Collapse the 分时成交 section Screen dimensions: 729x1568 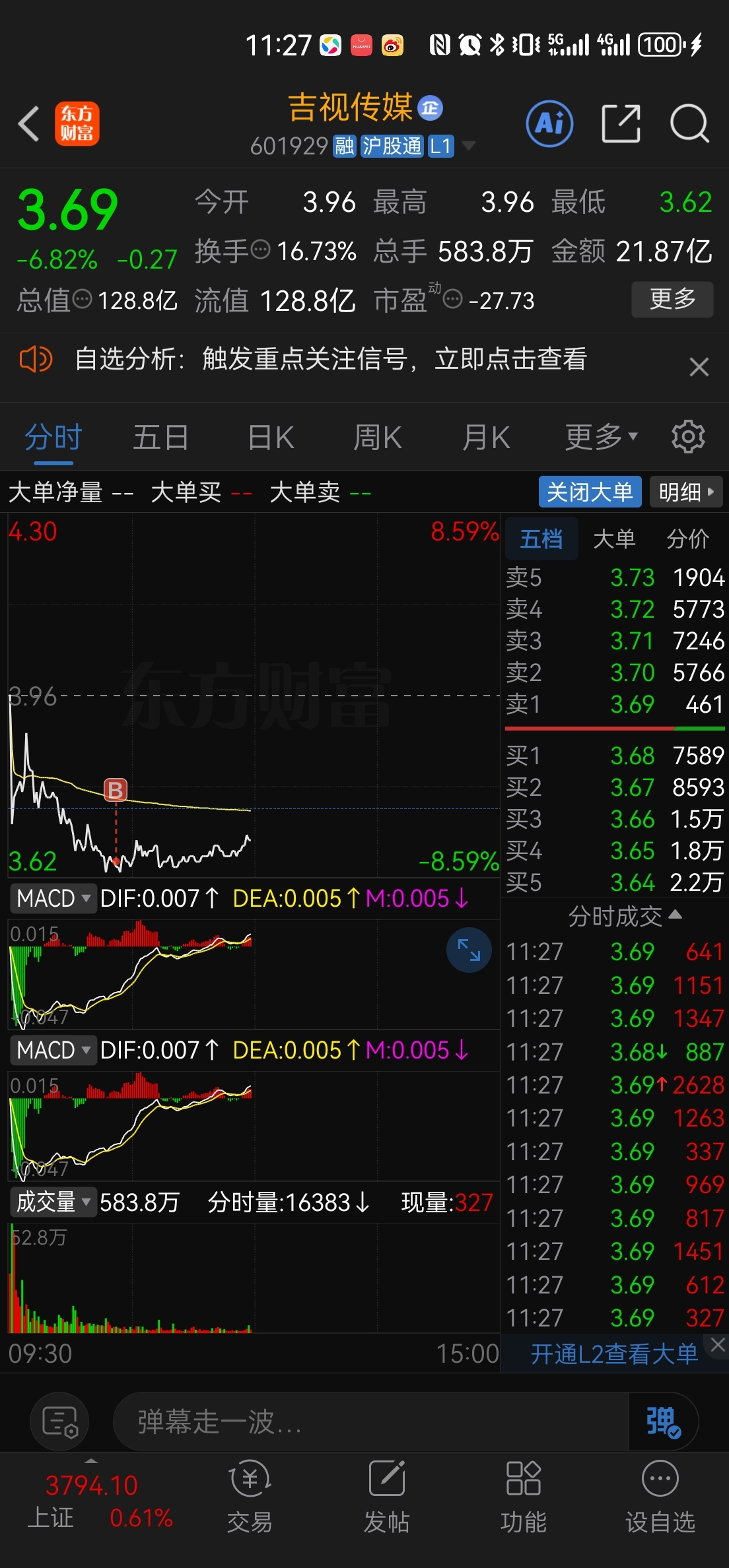tap(625, 916)
